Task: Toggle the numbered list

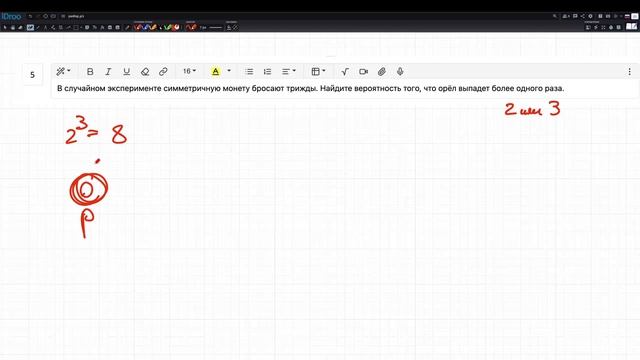Action: pos(267,71)
